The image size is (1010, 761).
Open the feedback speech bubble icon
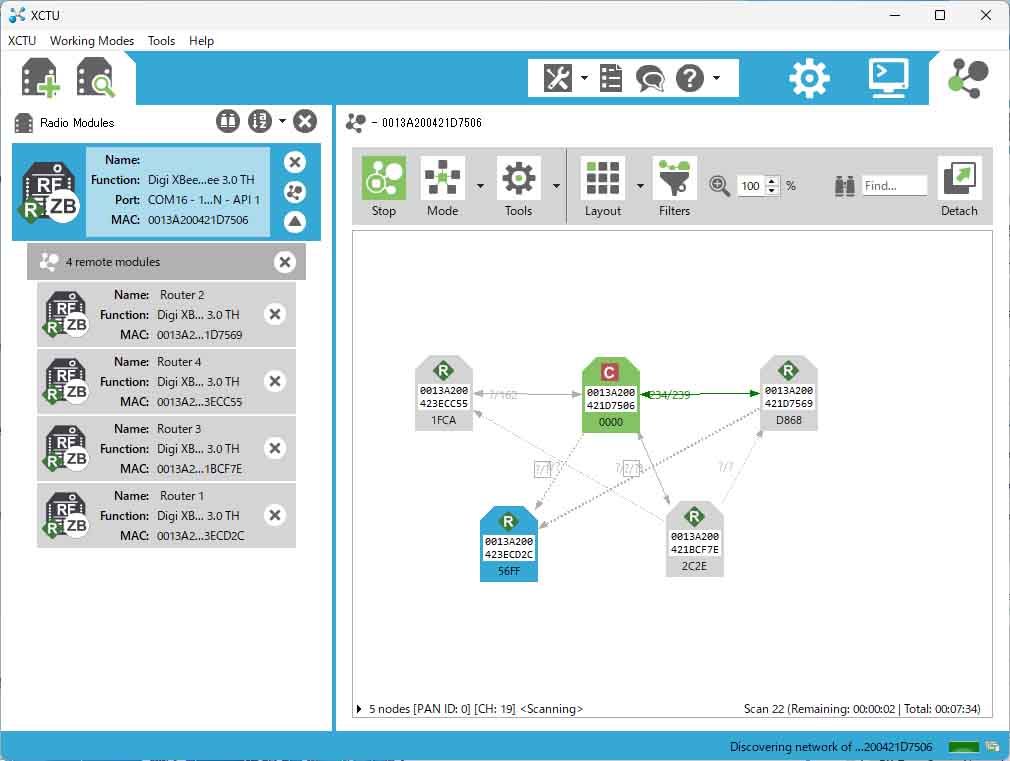[x=650, y=78]
